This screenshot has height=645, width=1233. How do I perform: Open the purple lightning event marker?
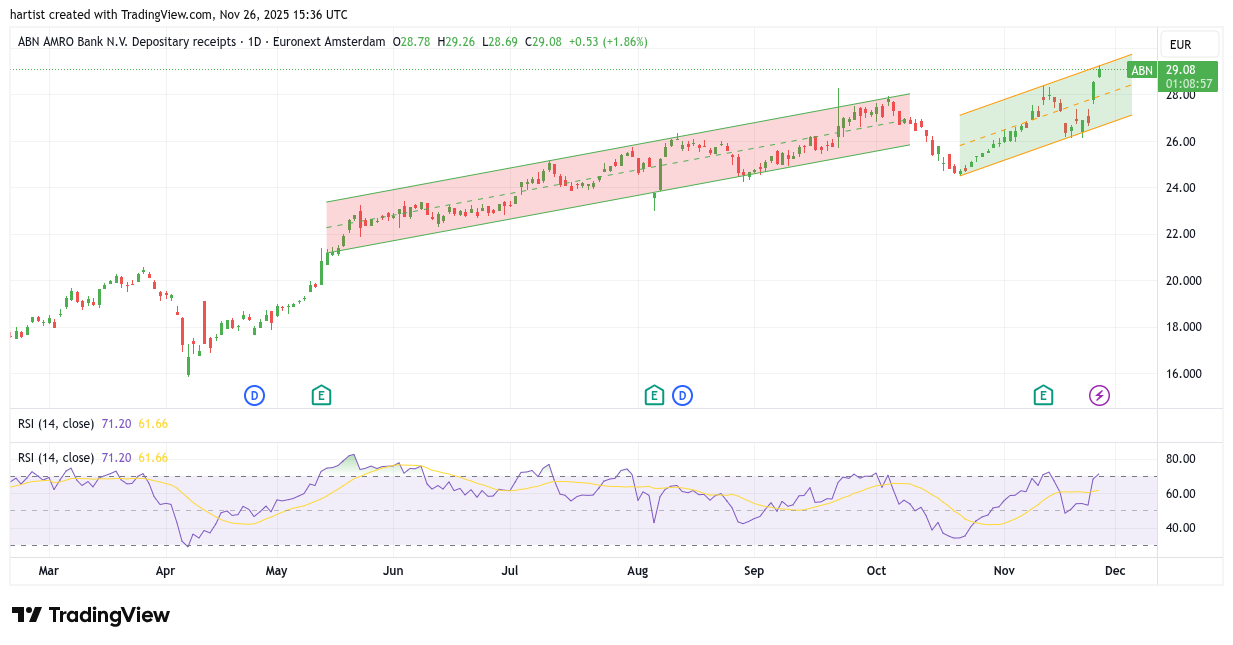(1099, 396)
